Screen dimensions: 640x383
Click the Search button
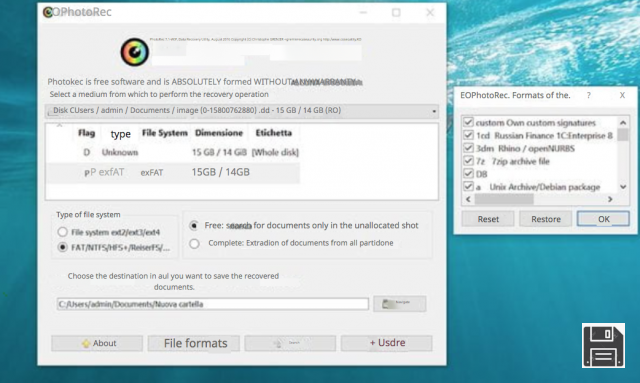point(290,343)
